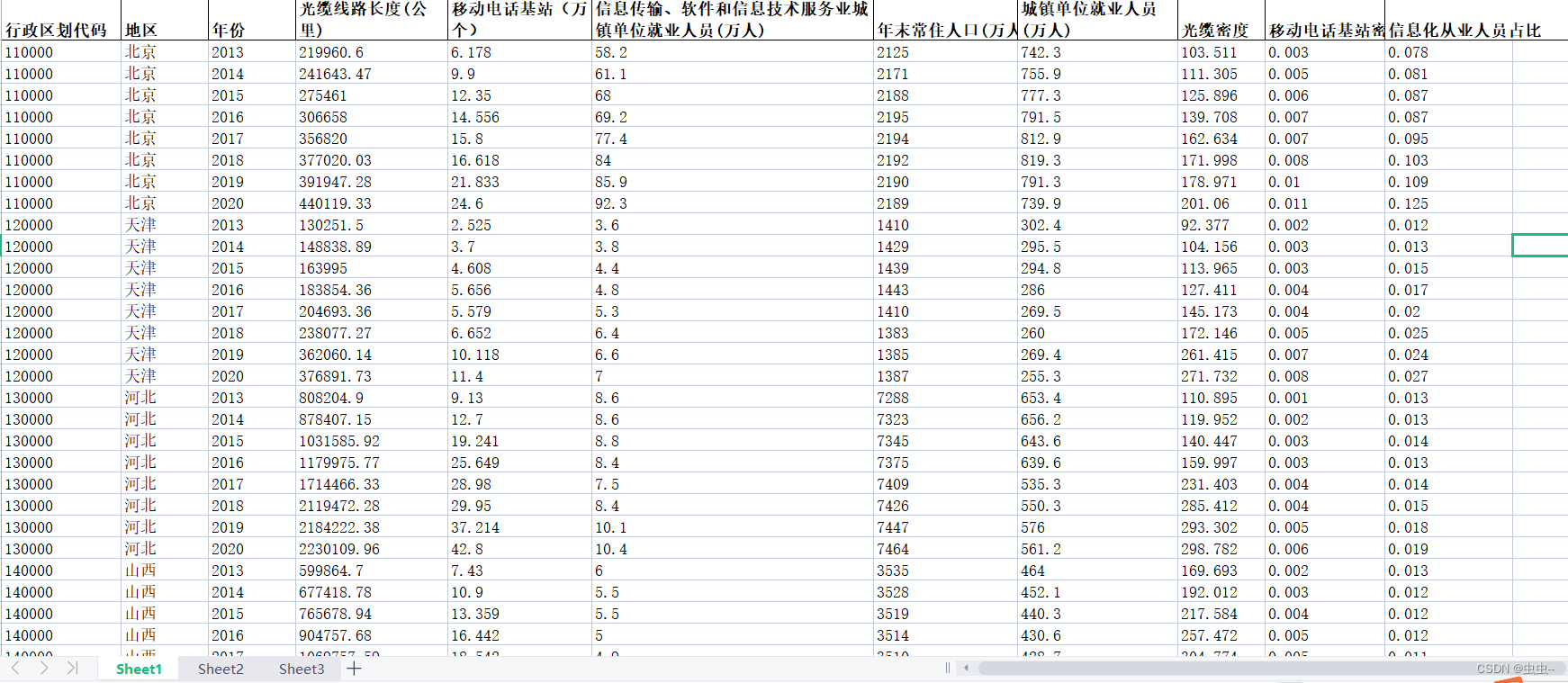Image resolution: width=1568 pixels, height=683 pixels.
Task: Select cell with value 21.833
Action: click(x=519, y=182)
